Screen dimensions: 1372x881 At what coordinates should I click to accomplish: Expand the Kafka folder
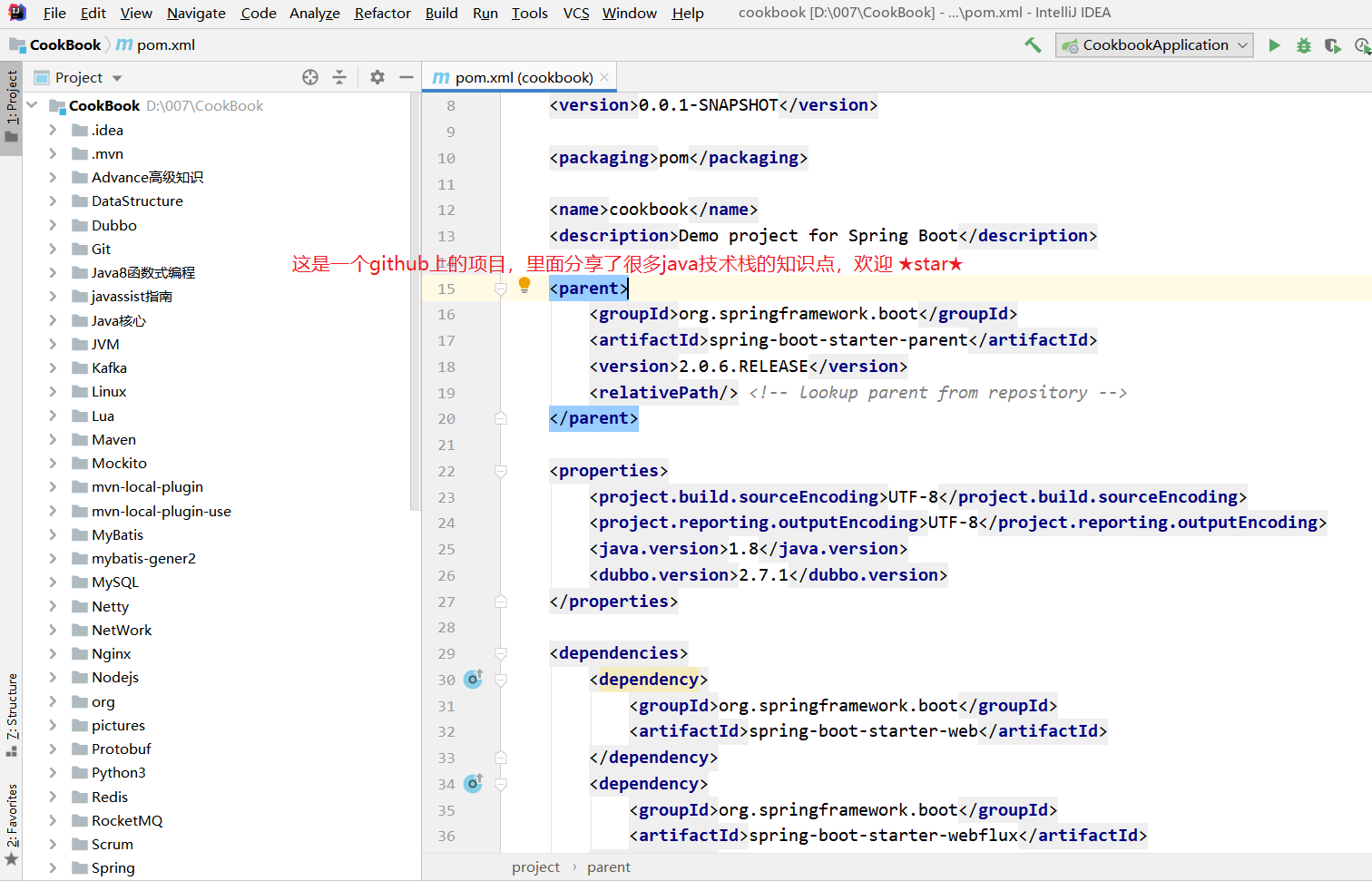pos(53,367)
